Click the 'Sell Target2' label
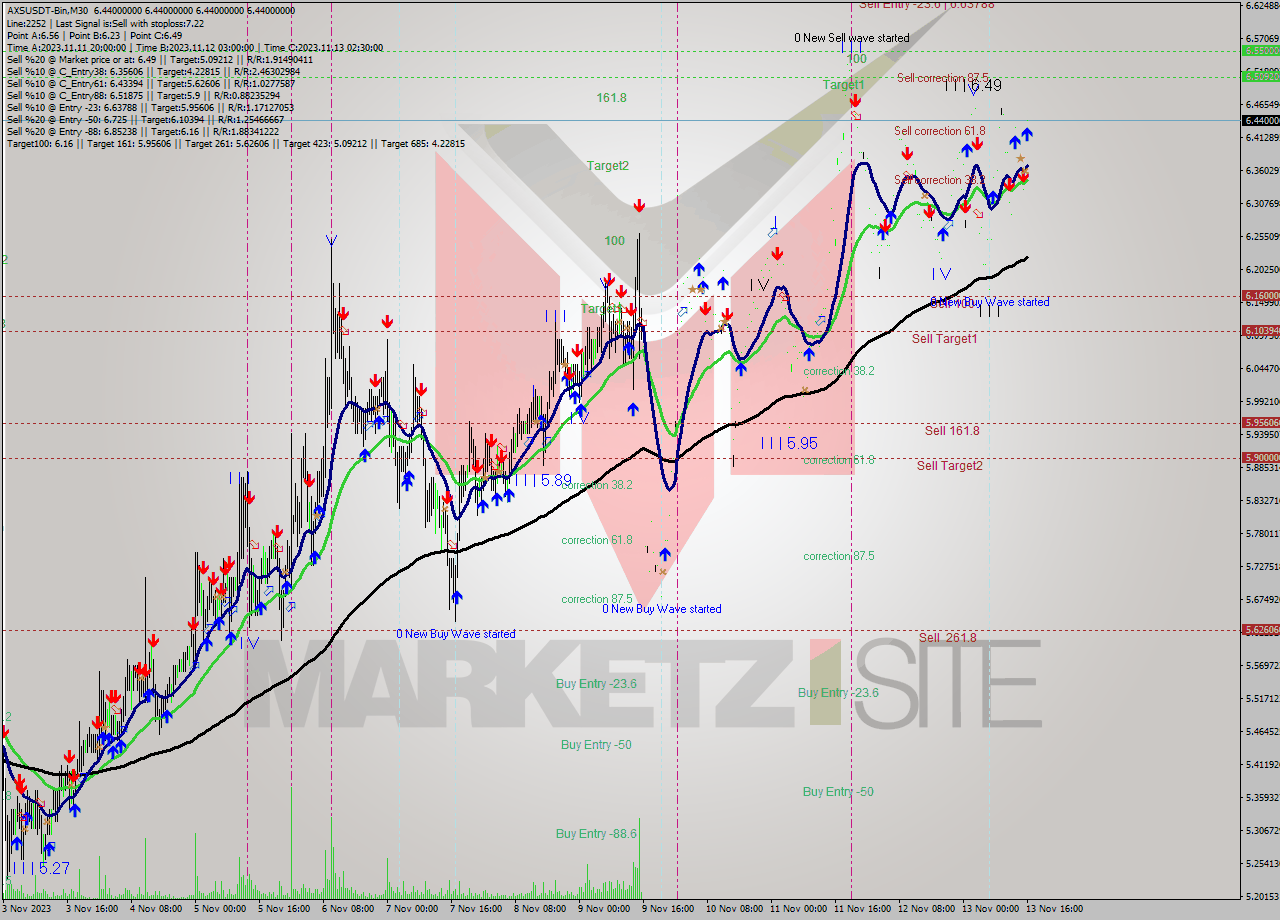1280x920 pixels. point(950,466)
